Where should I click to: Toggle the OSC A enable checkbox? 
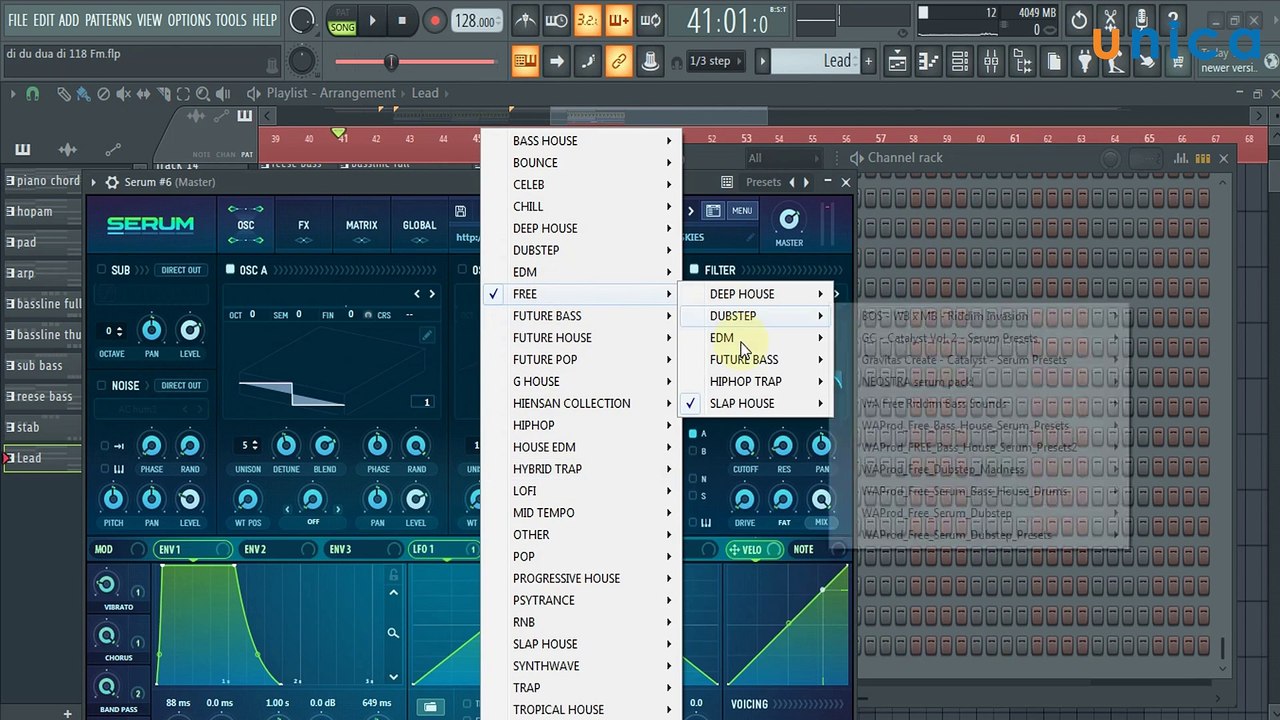(230, 270)
